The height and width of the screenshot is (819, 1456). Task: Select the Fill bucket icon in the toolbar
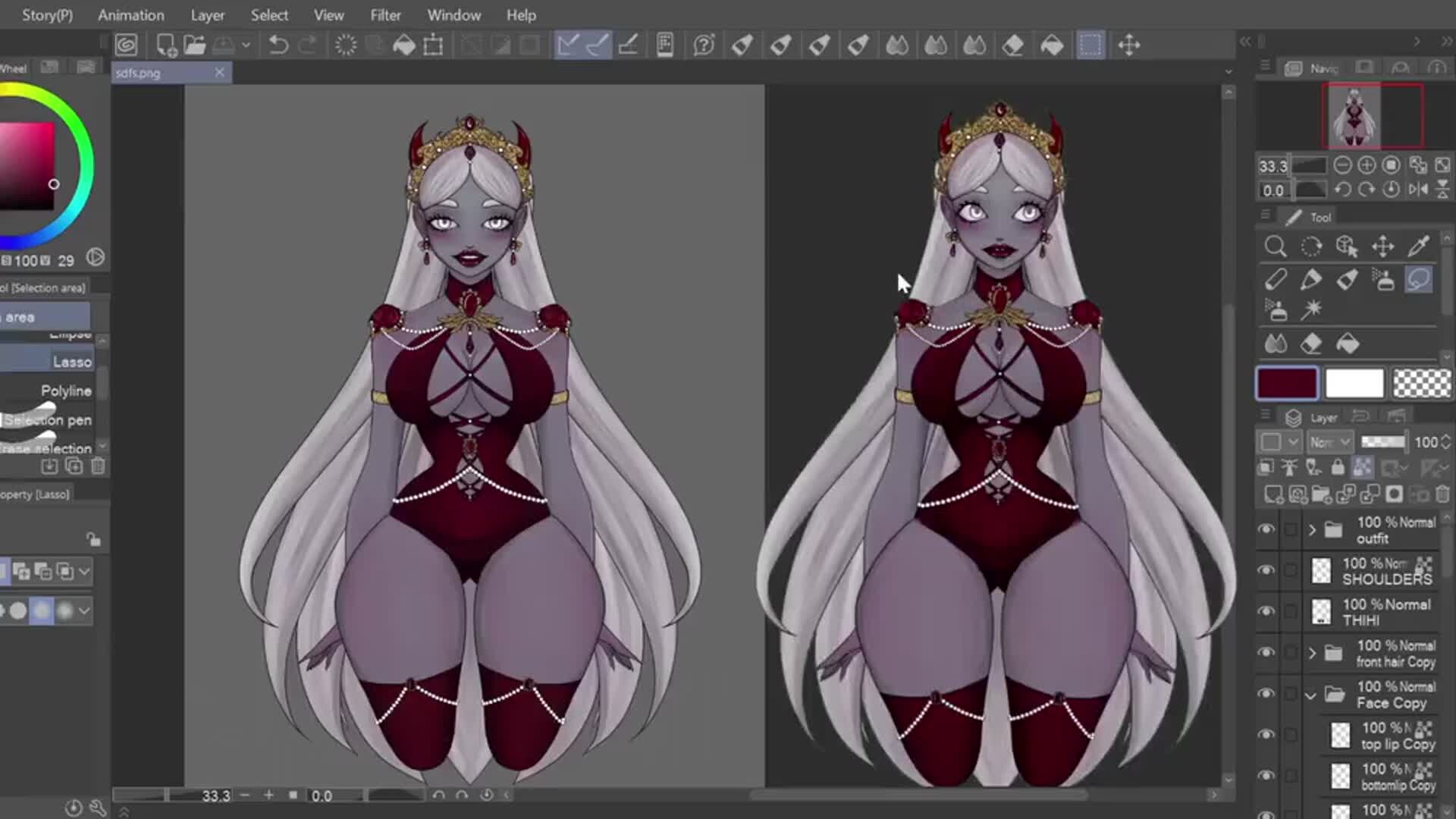click(x=404, y=45)
